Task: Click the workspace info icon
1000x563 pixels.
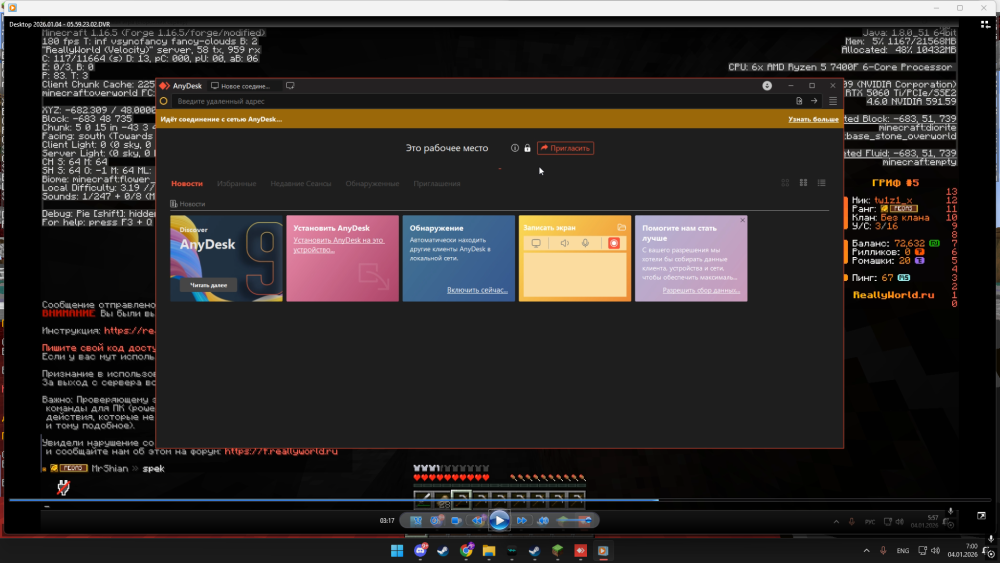Action: (515, 148)
